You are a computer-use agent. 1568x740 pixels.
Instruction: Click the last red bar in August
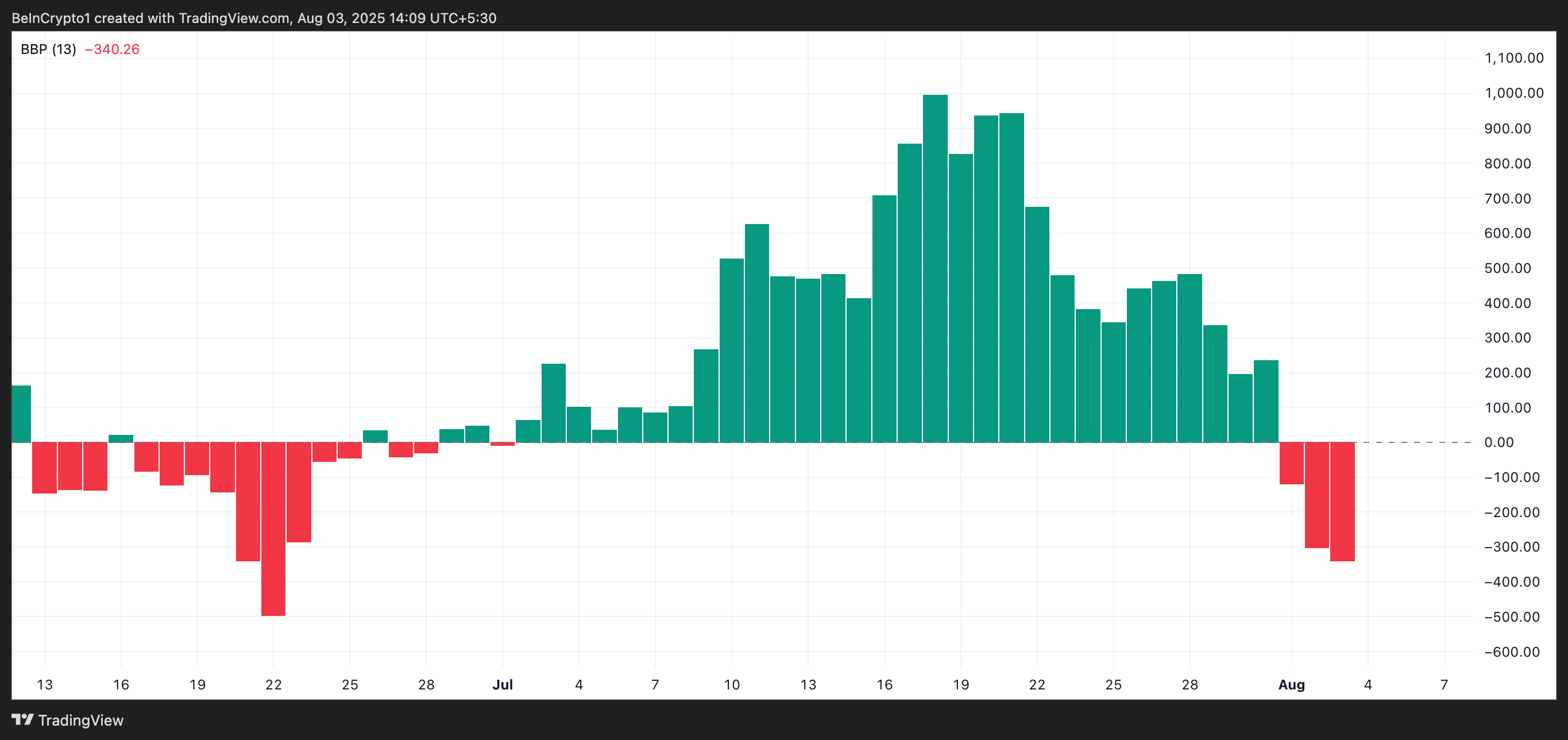[1342, 501]
